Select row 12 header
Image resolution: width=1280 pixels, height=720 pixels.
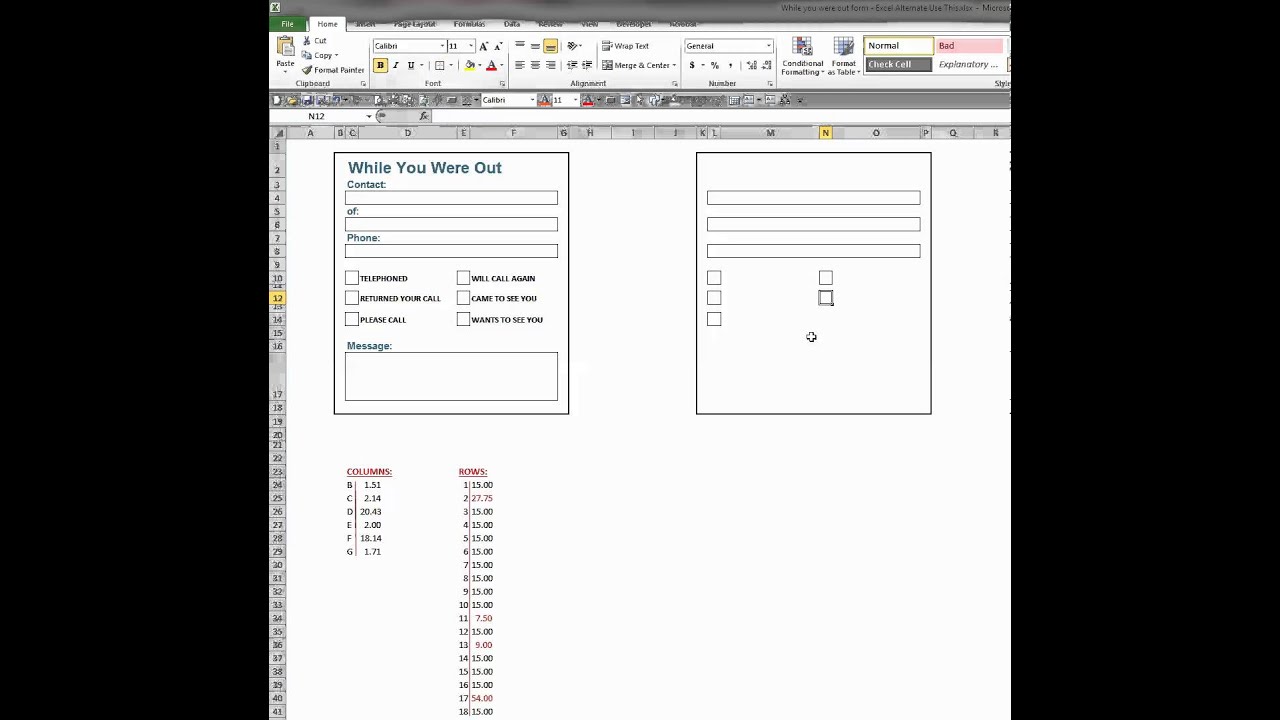coord(277,298)
